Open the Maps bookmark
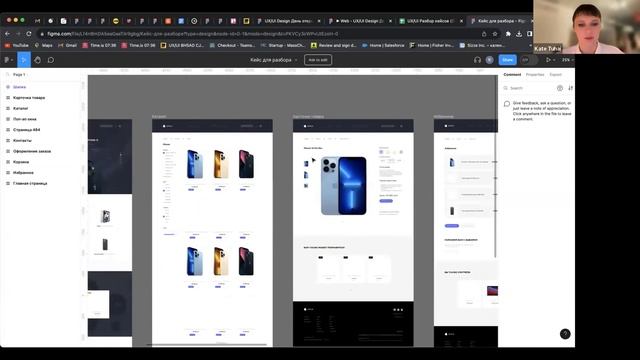 tap(44, 45)
